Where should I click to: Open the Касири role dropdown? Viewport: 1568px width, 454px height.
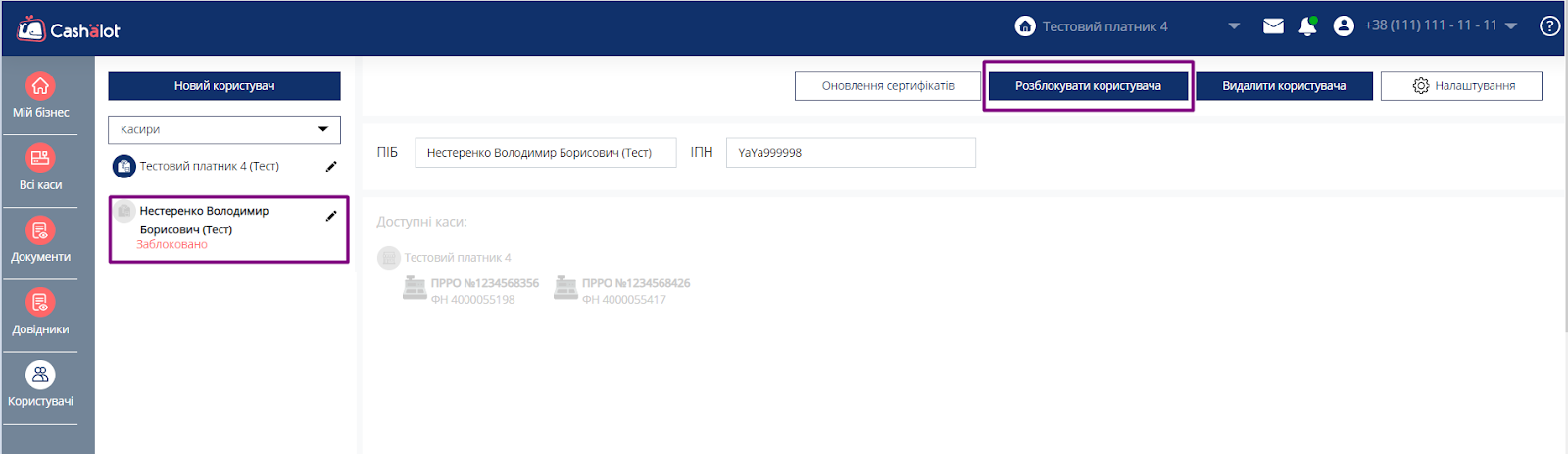(224, 129)
